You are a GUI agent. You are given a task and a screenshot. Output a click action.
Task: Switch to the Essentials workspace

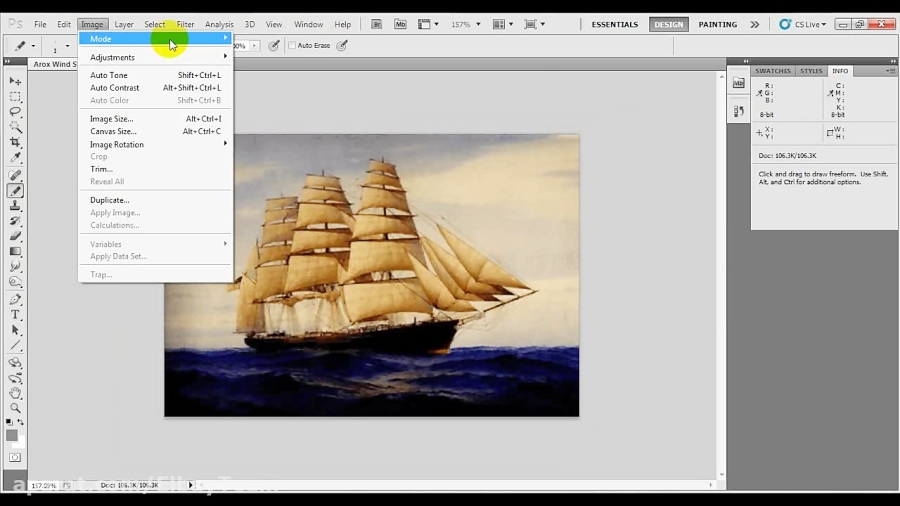coord(615,24)
